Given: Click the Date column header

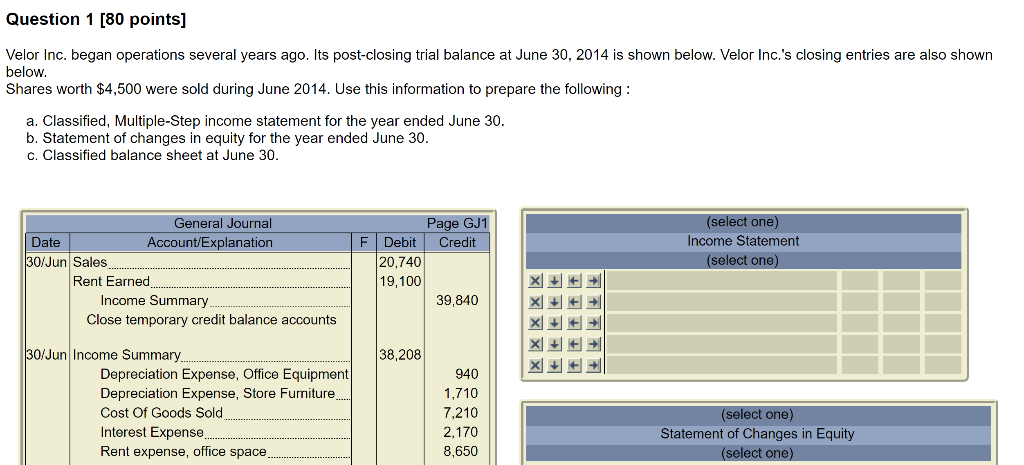Looking at the screenshot, I should click(46, 242).
